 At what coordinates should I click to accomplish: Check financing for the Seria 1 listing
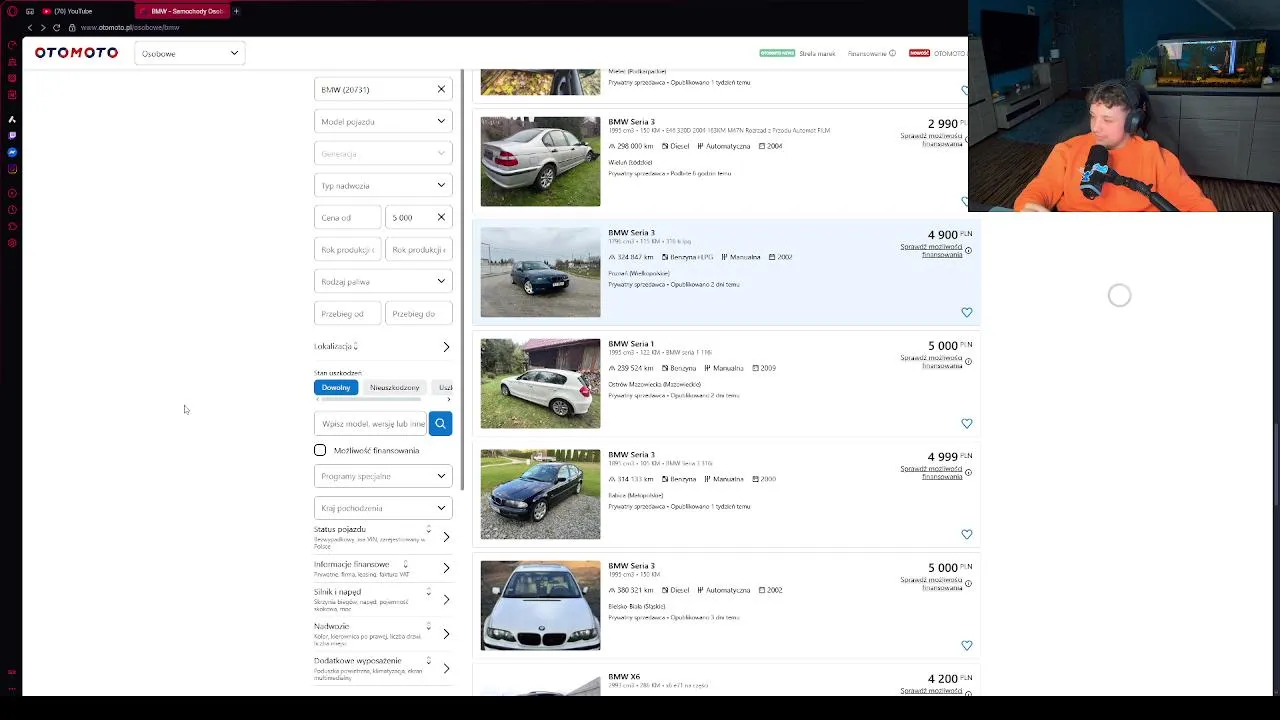click(x=931, y=361)
